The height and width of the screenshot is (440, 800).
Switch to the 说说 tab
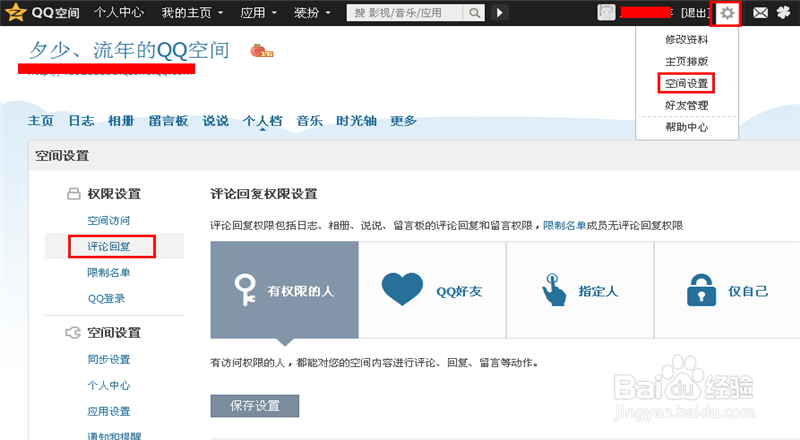click(x=215, y=121)
